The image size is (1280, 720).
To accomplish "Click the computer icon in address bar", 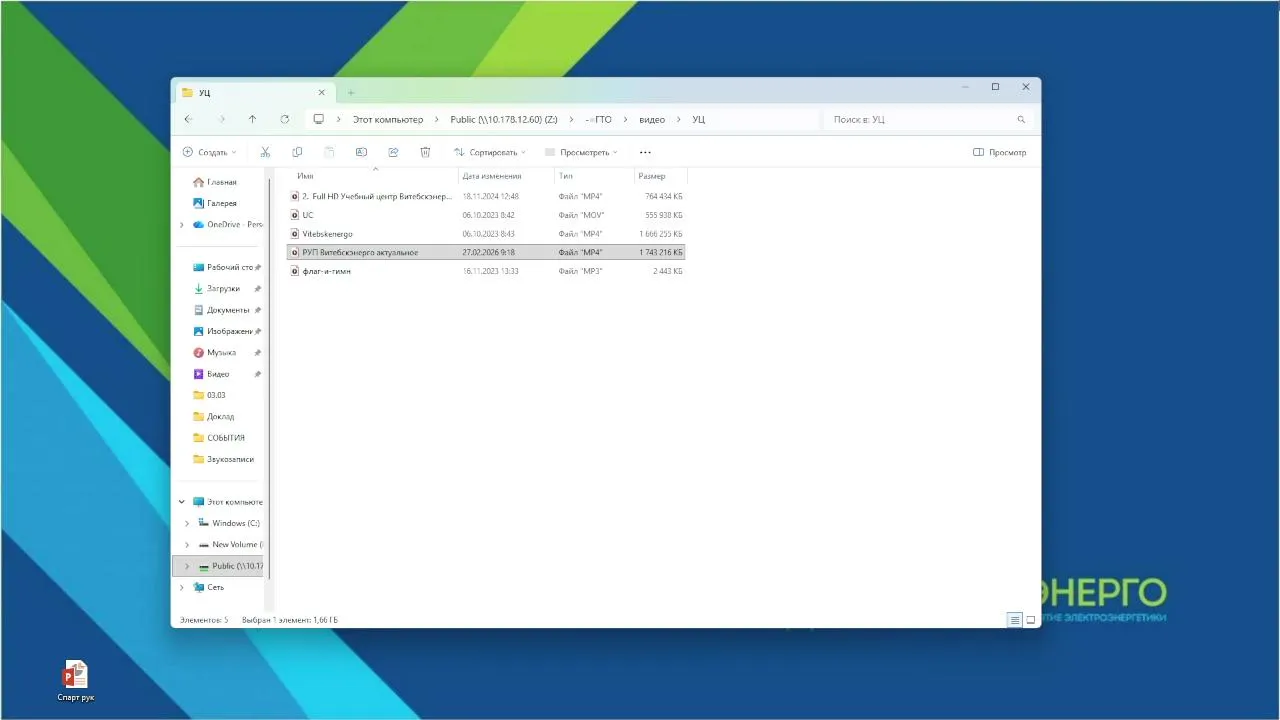I will click(x=319, y=119).
